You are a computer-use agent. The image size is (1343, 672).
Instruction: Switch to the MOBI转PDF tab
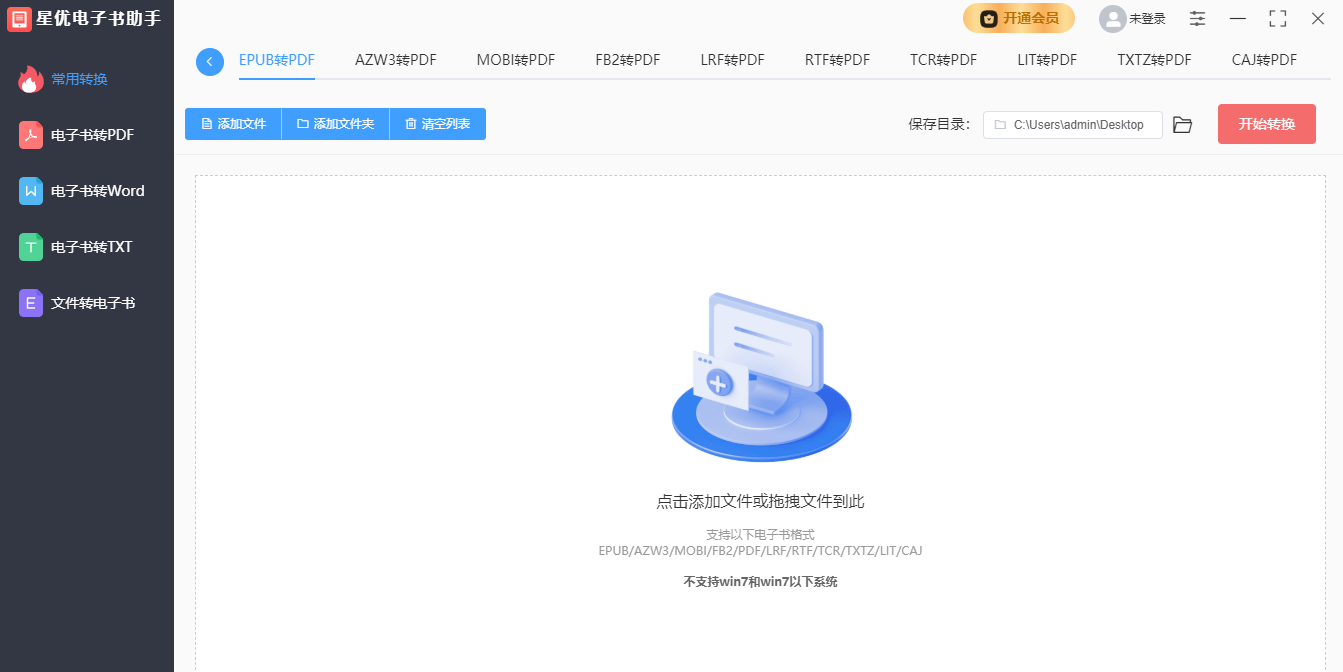tap(516, 60)
